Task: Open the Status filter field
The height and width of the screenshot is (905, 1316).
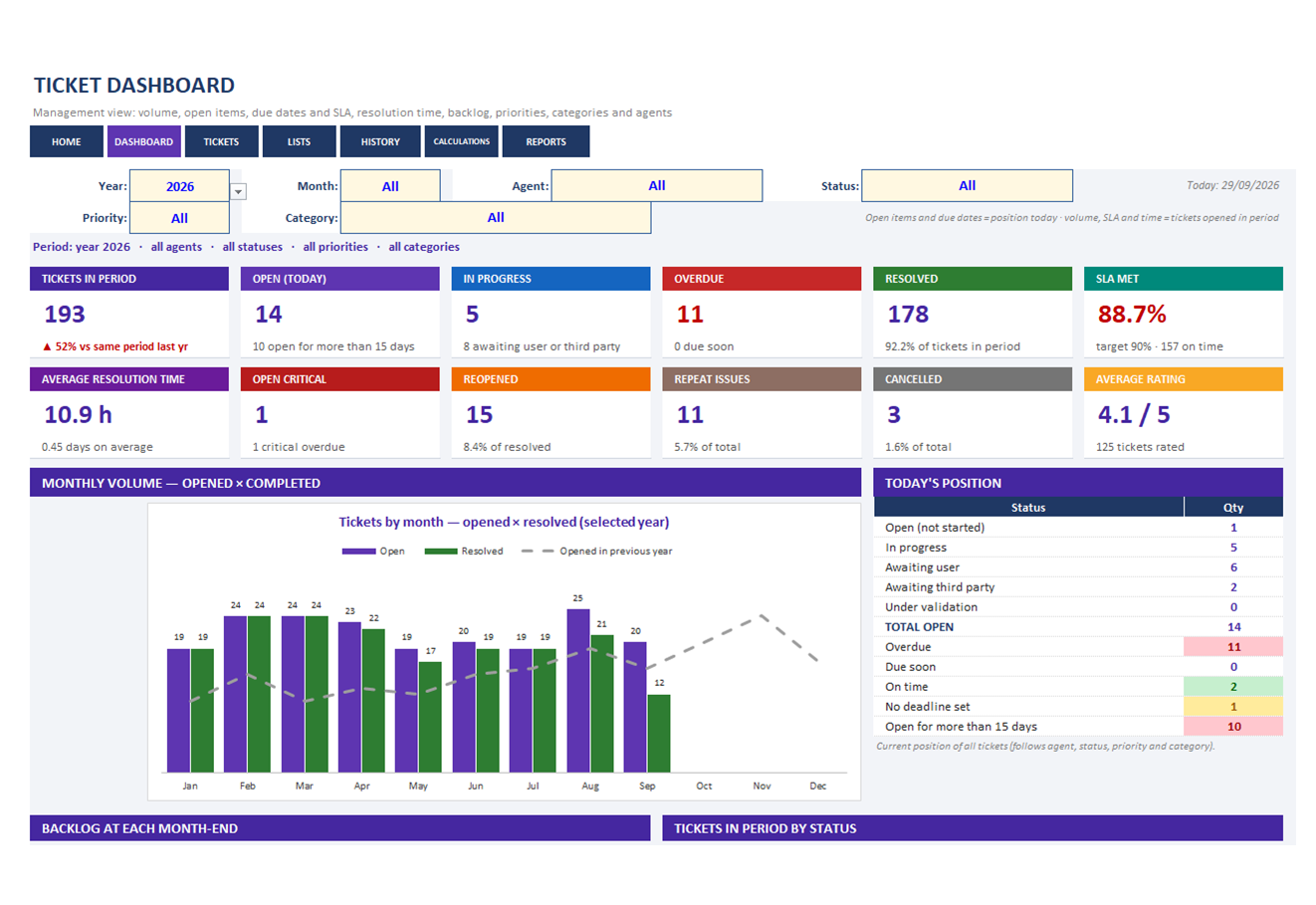Action: [x=967, y=185]
